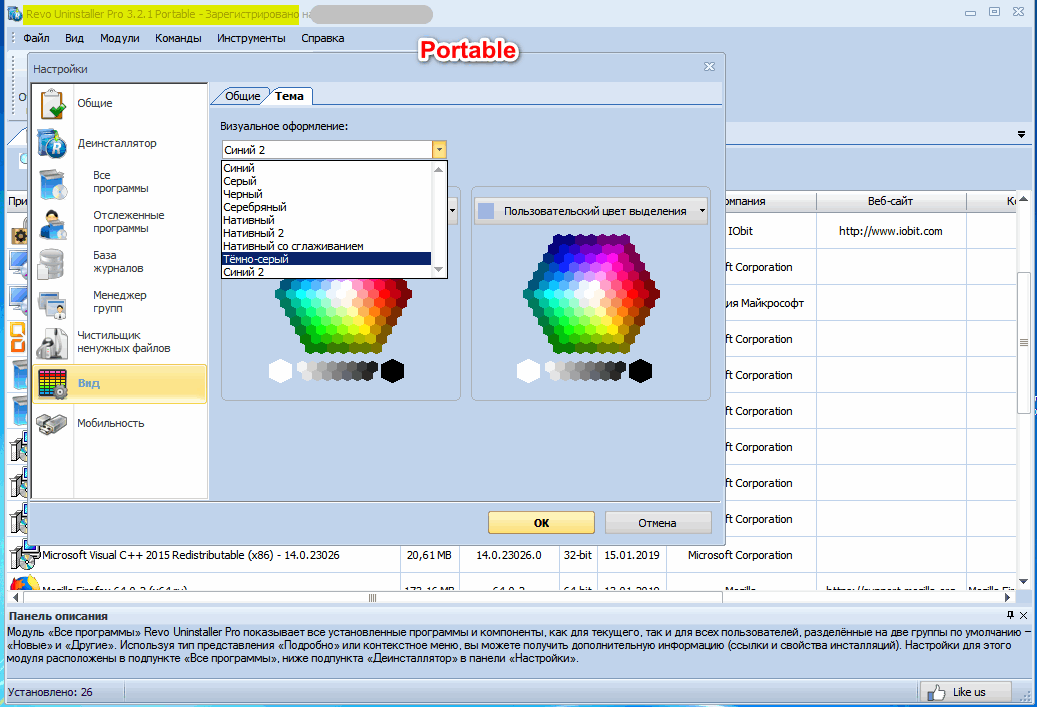Click the Веб-сайт column header
Image resolution: width=1037 pixels, height=707 pixels.
coord(890,201)
